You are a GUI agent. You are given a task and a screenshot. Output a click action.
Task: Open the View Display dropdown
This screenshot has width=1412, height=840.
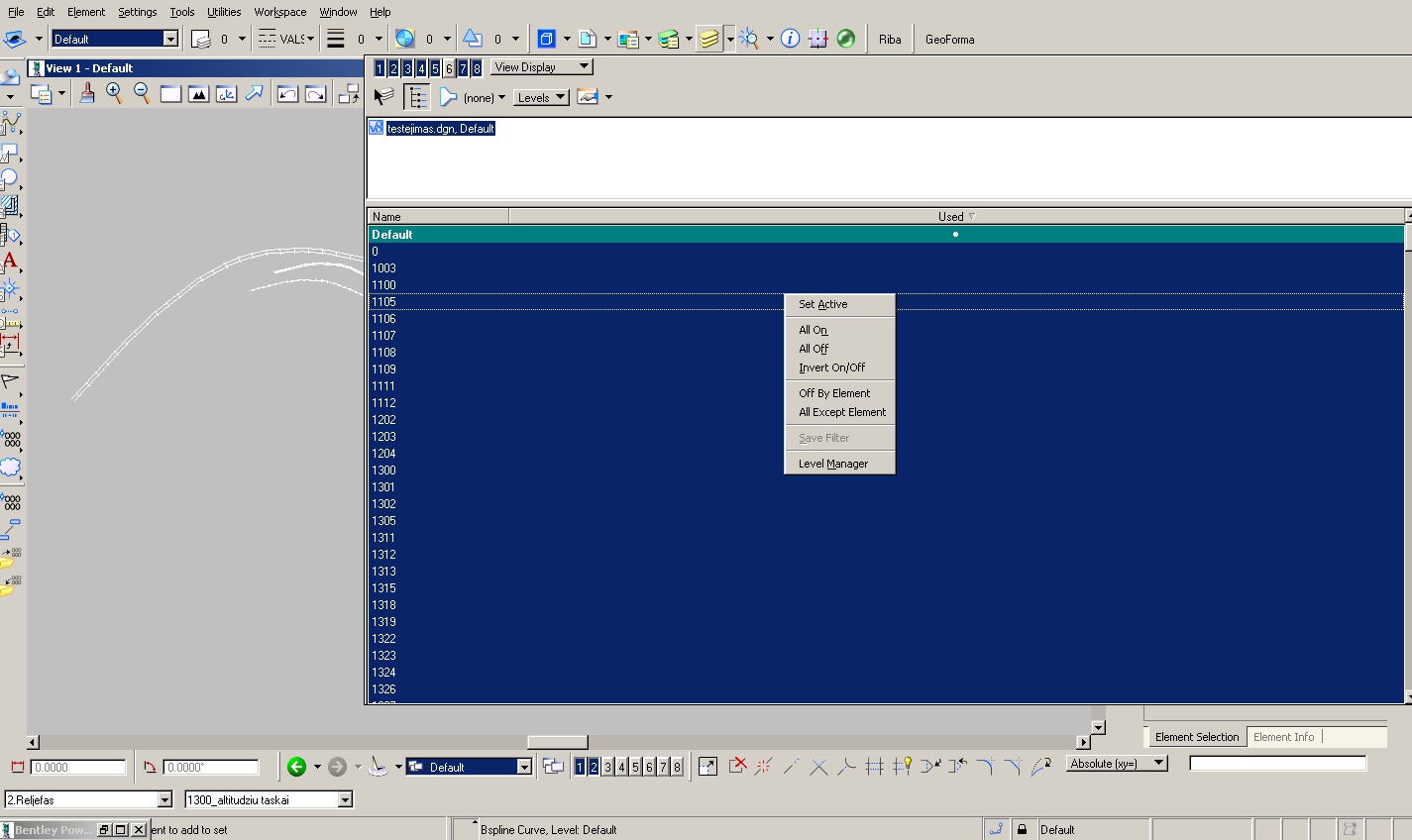(x=542, y=67)
